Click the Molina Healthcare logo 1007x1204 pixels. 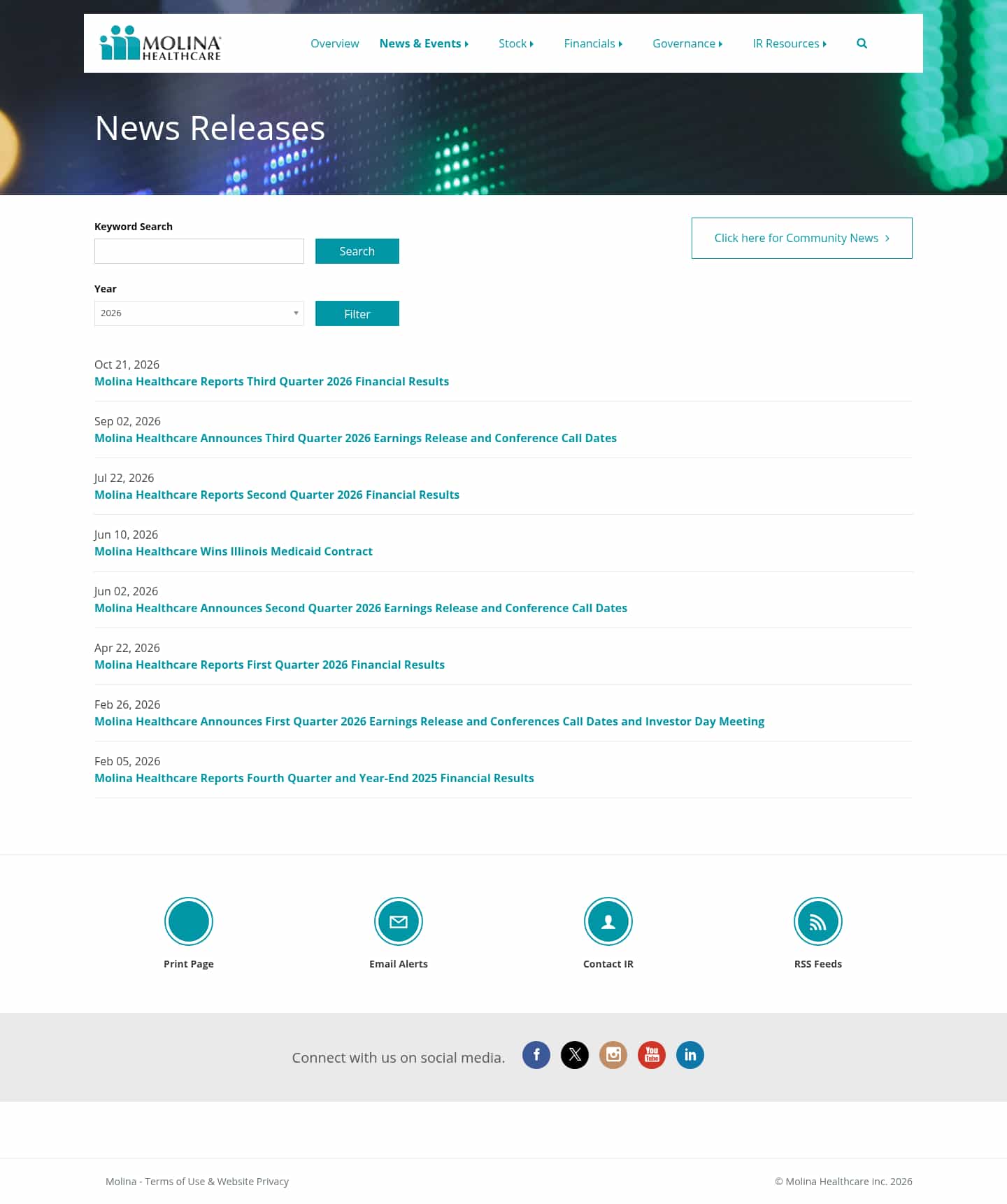click(160, 43)
